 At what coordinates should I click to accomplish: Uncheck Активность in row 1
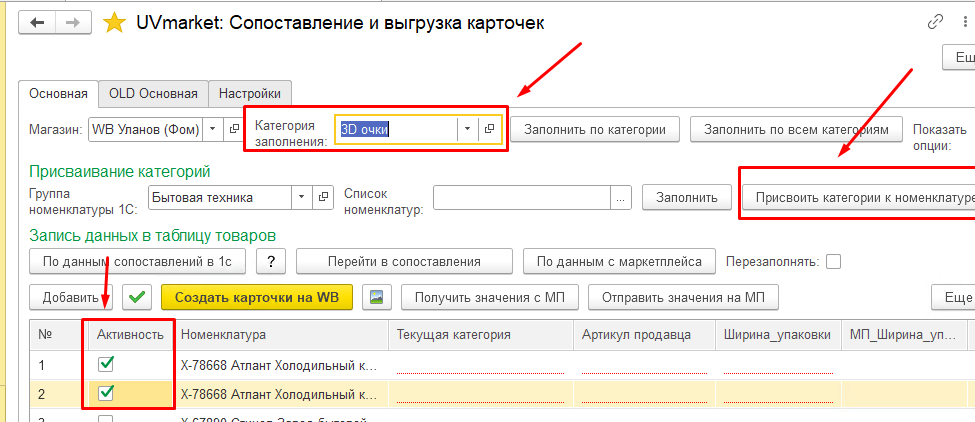pos(106,364)
